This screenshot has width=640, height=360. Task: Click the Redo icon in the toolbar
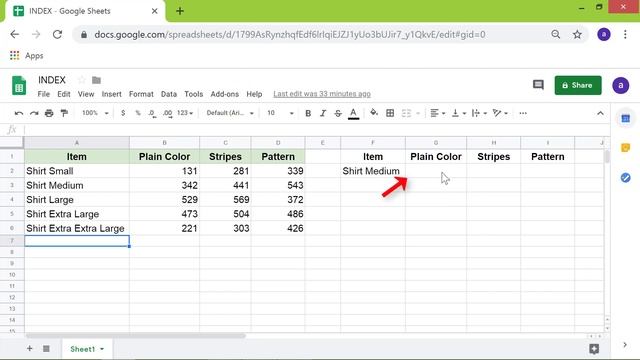(x=34, y=113)
